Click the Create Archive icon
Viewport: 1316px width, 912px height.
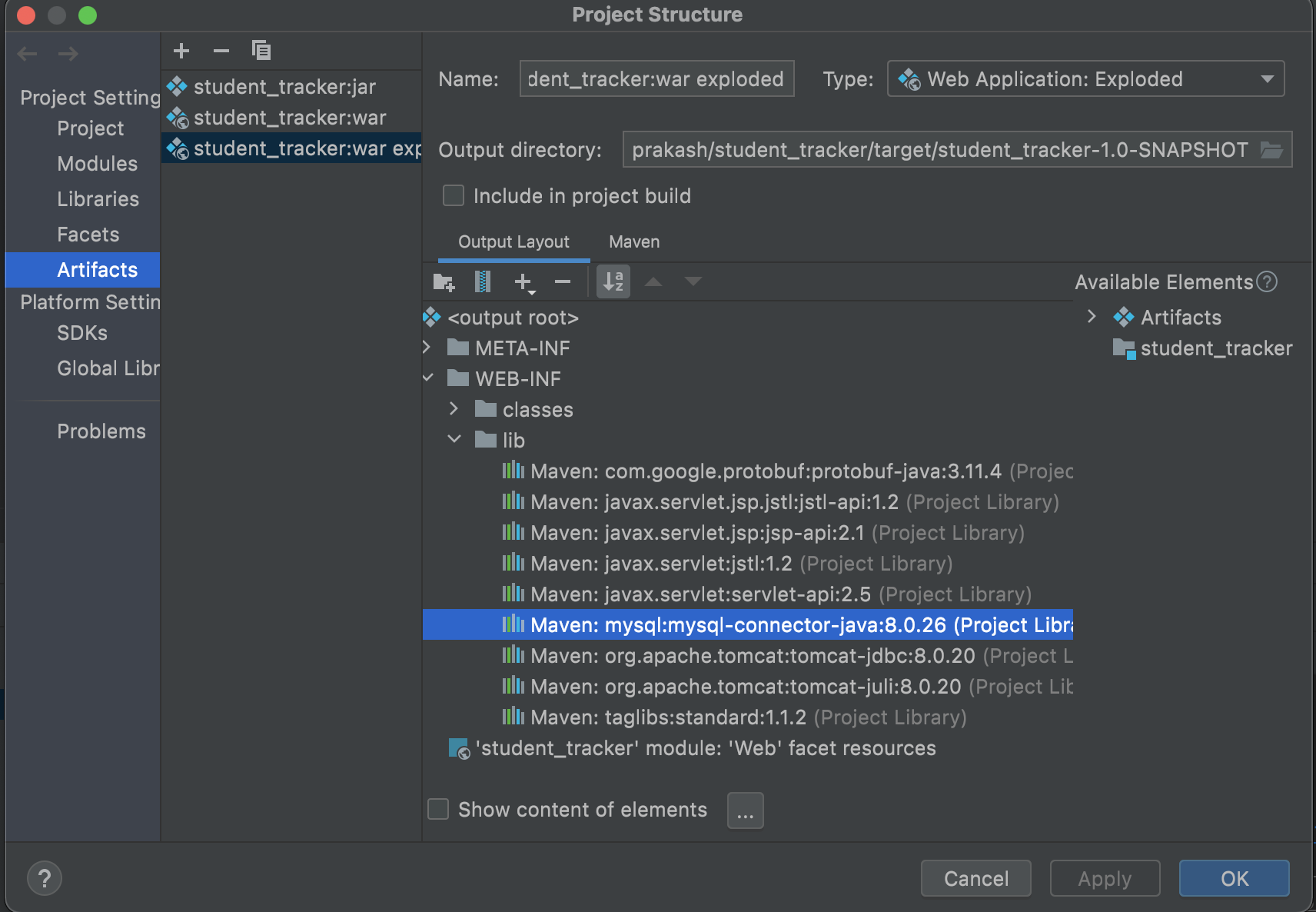coord(483,282)
